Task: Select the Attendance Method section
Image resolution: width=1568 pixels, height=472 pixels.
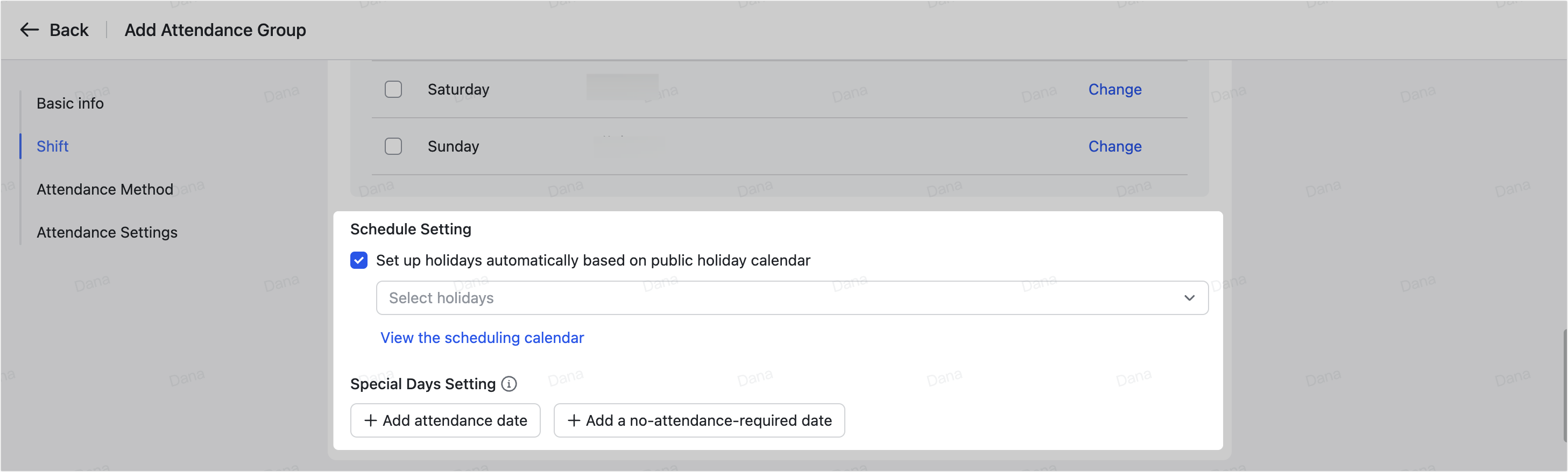Action: (x=104, y=189)
